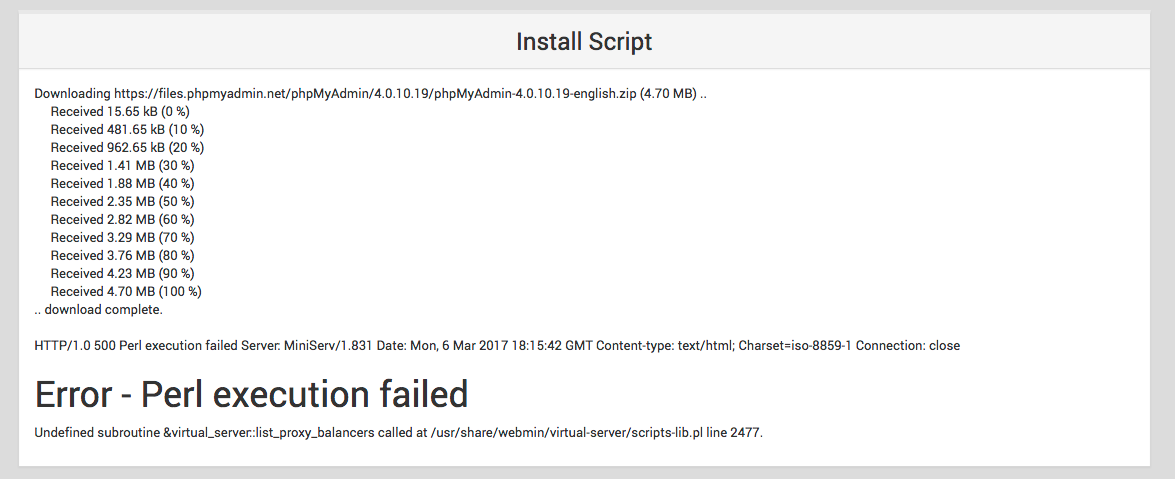Click the Install Script page heading
The image size is (1175, 479).
click(584, 41)
